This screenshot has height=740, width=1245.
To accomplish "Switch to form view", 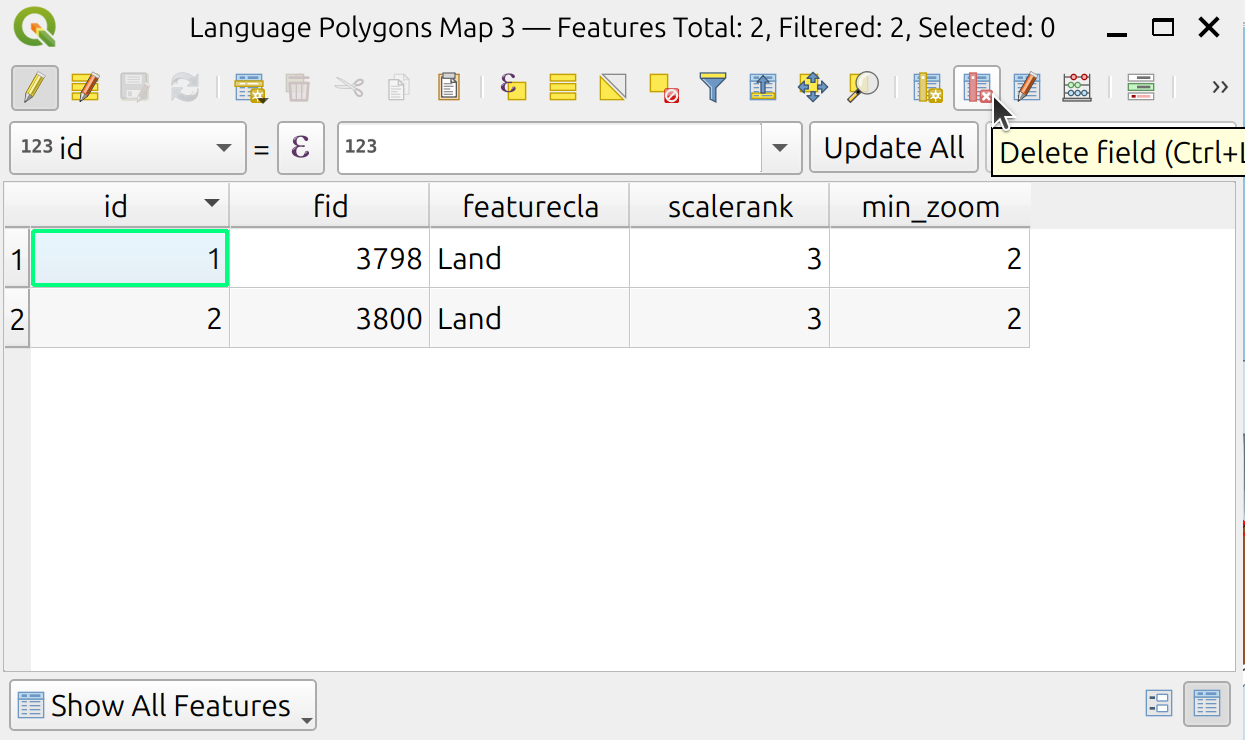I will click(x=1158, y=704).
